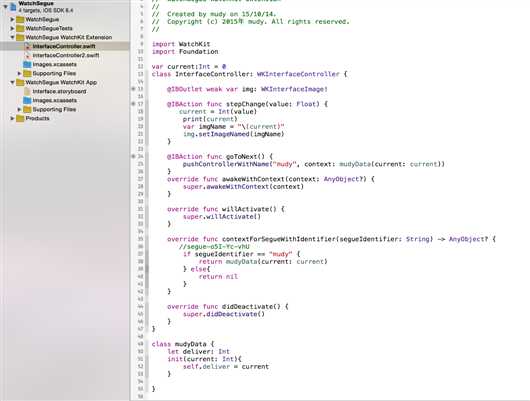The height and width of the screenshot is (401, 530).
Task: Click the WatchSegue project file icon
Action: tap(13, 6)
